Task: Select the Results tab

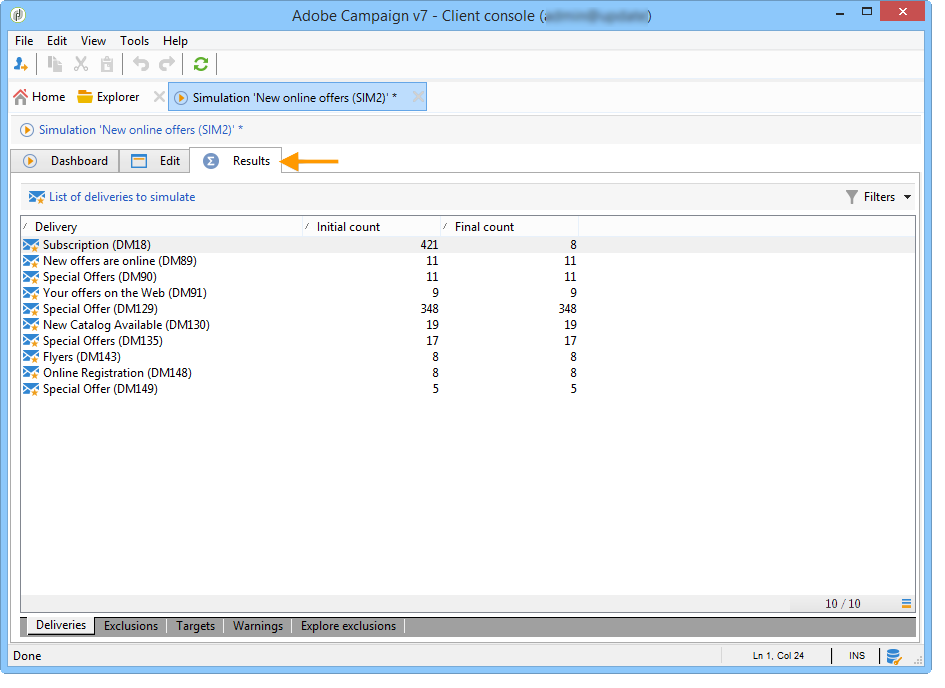Action: pyautogui.click(x=236, y=161)
